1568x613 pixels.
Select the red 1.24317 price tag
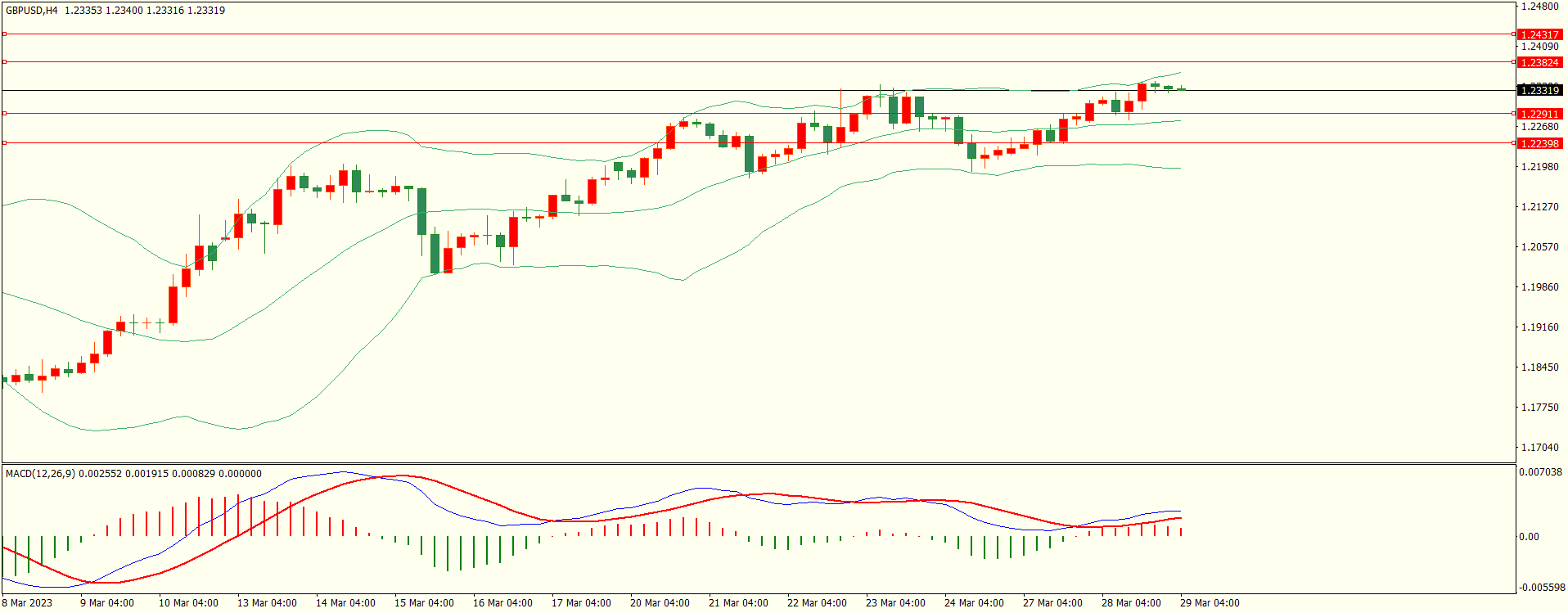1539,35
